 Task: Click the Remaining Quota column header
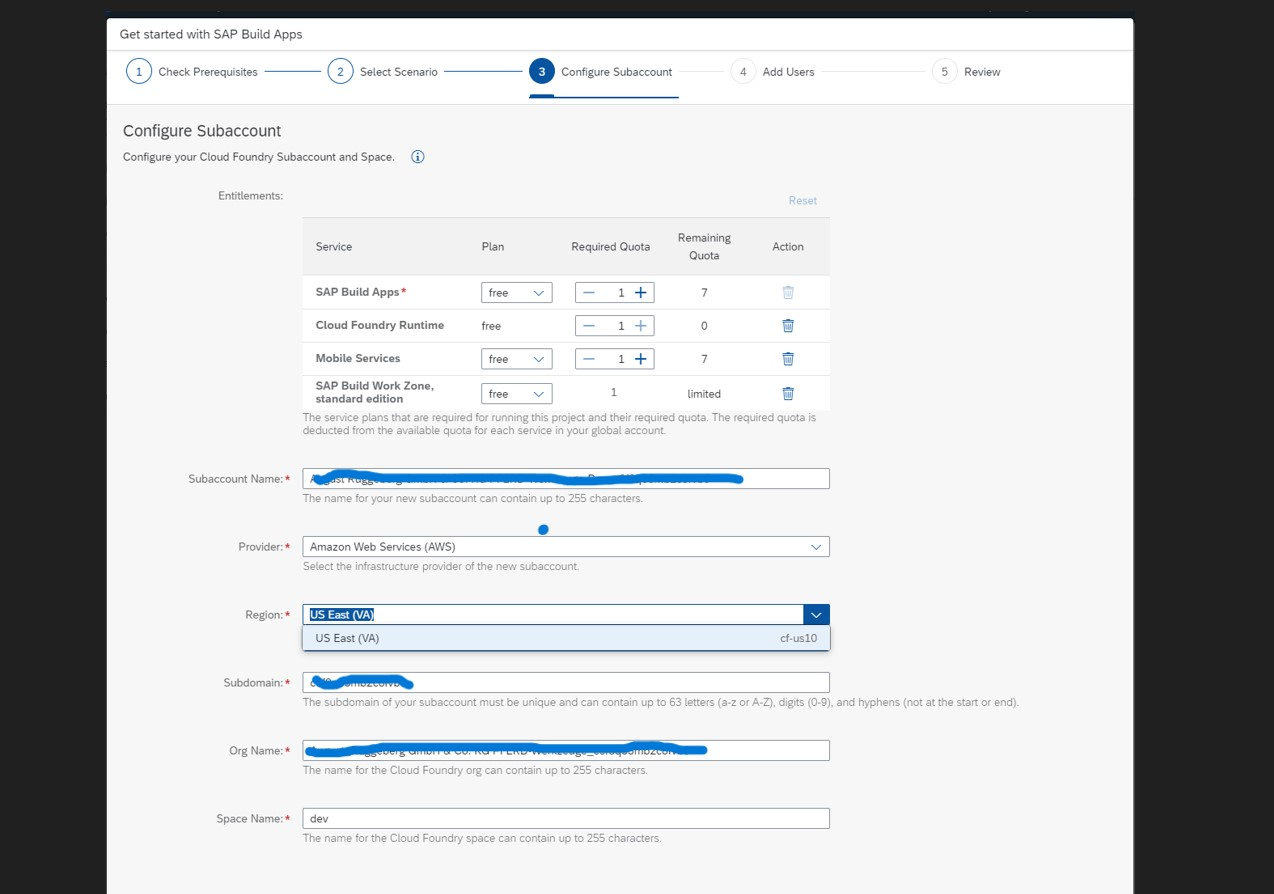click(x=704, y=247)
